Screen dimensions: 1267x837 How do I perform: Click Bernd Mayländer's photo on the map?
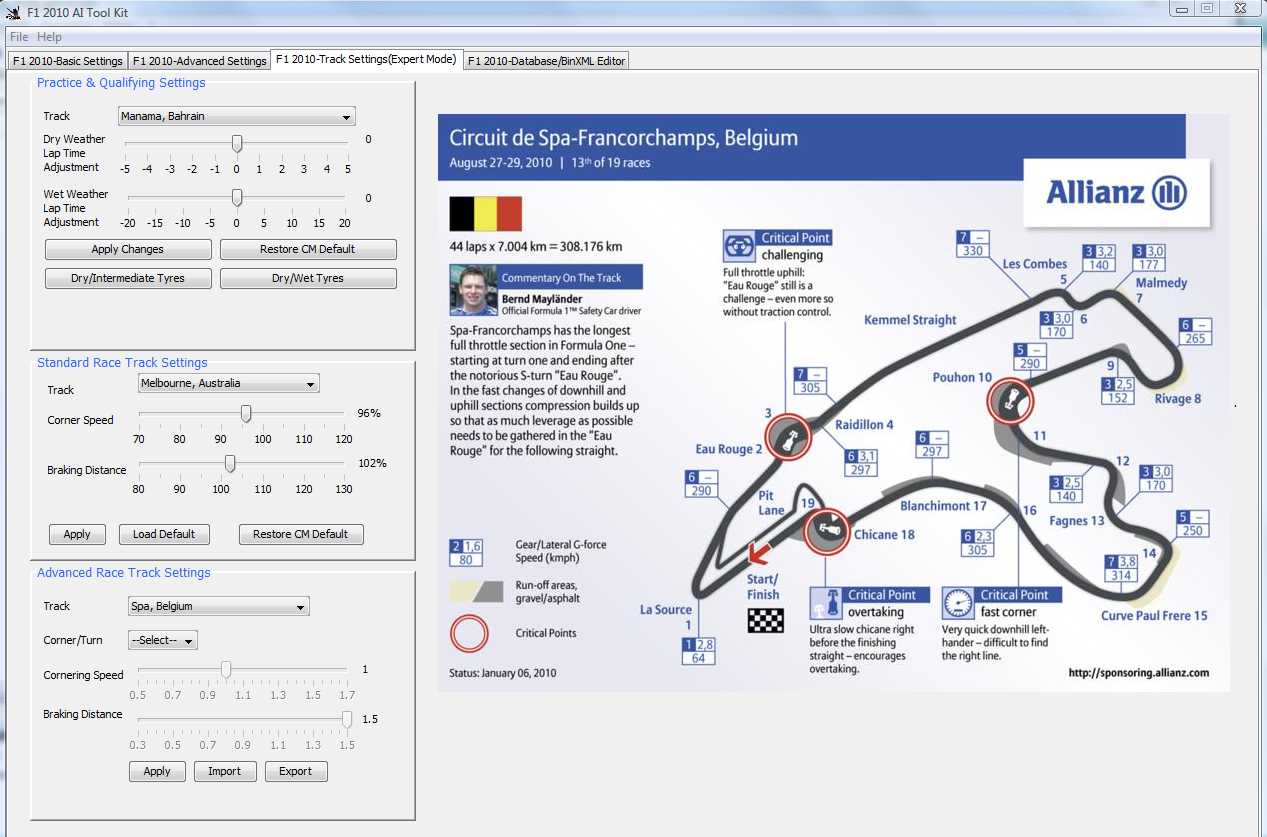coord(472,291)
